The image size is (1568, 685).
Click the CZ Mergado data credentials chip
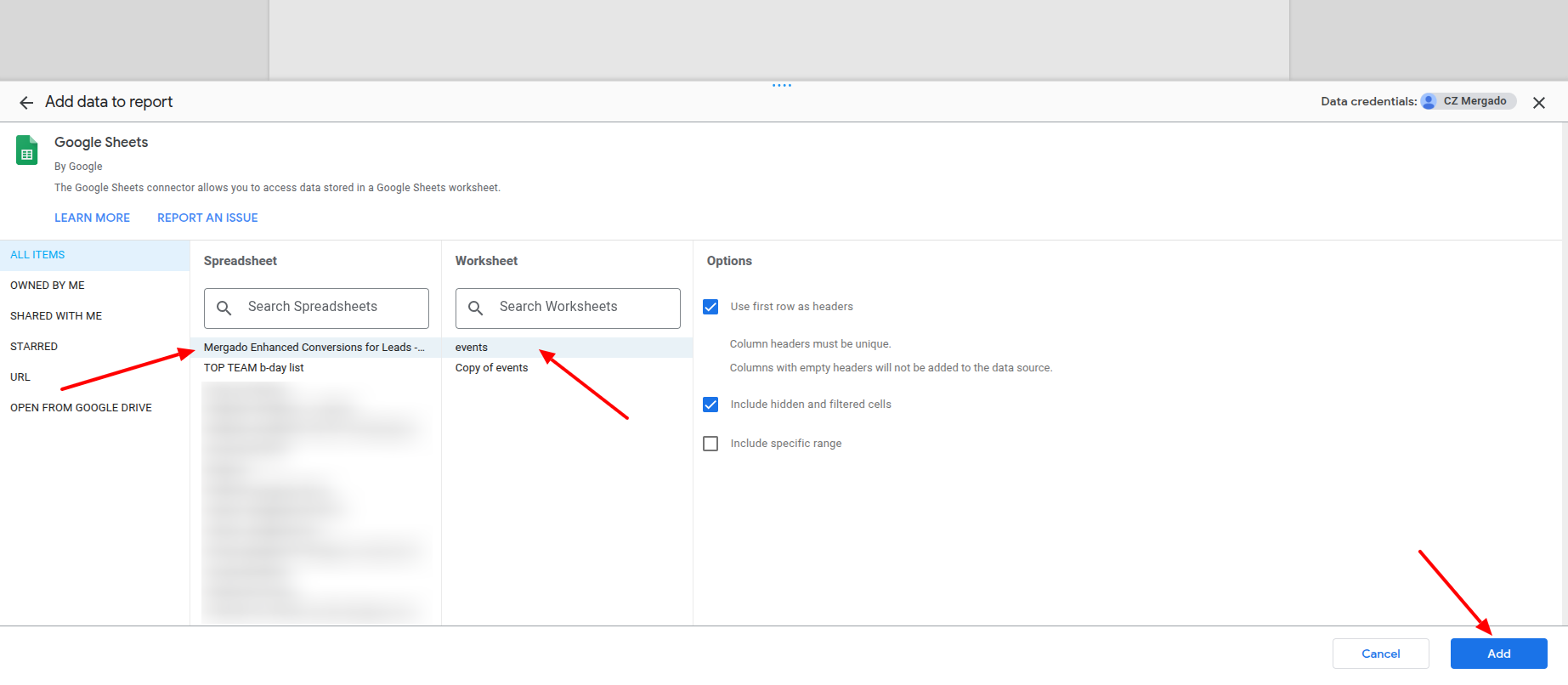(1469, 101)
